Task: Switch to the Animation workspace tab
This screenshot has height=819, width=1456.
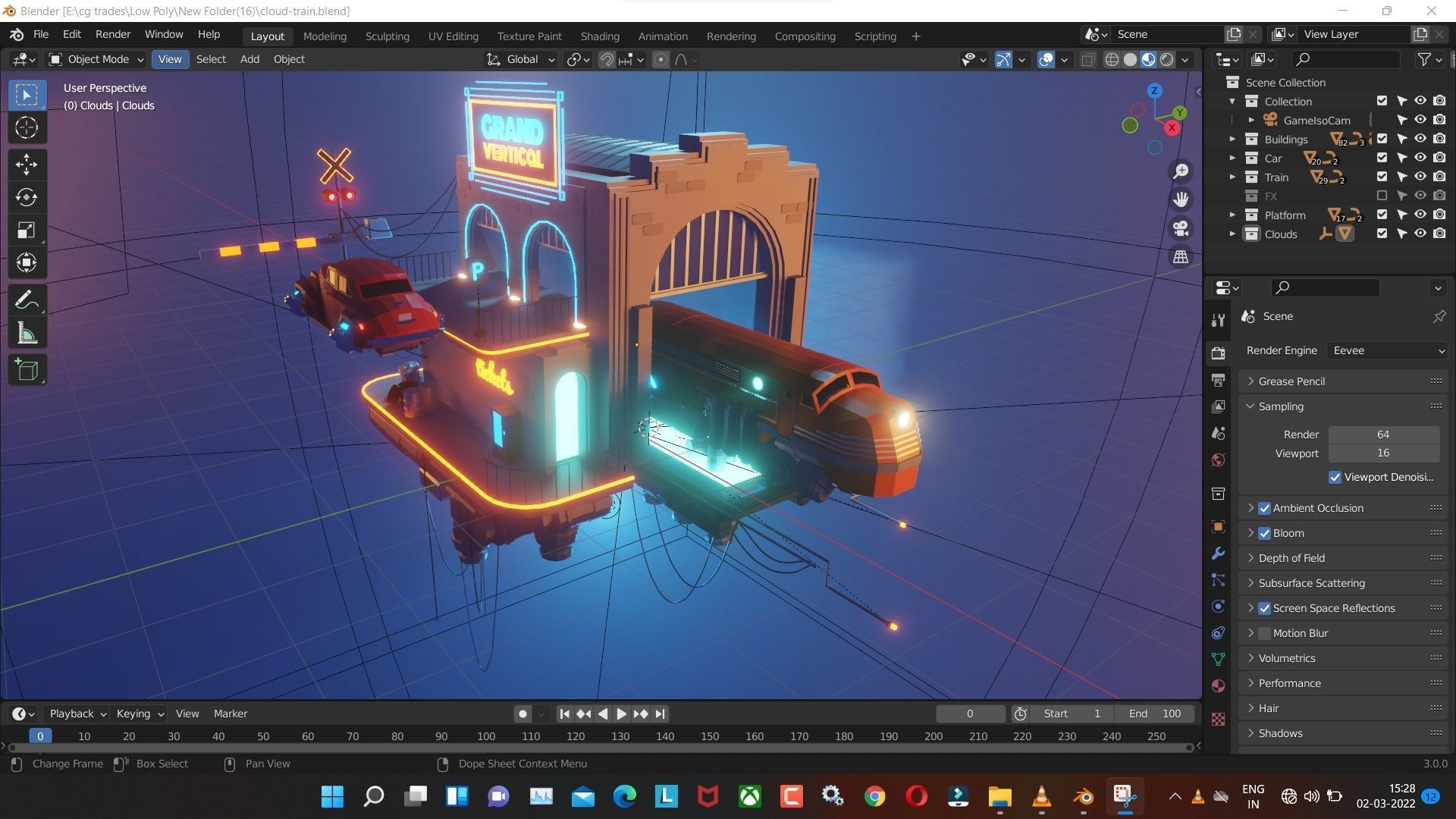Action: click(663, 36)
